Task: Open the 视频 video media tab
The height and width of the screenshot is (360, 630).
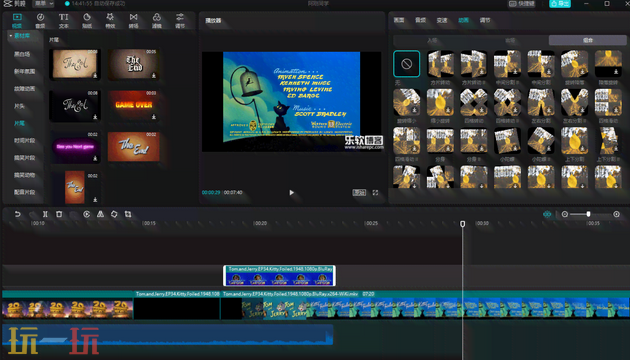Action: point(17,20)
